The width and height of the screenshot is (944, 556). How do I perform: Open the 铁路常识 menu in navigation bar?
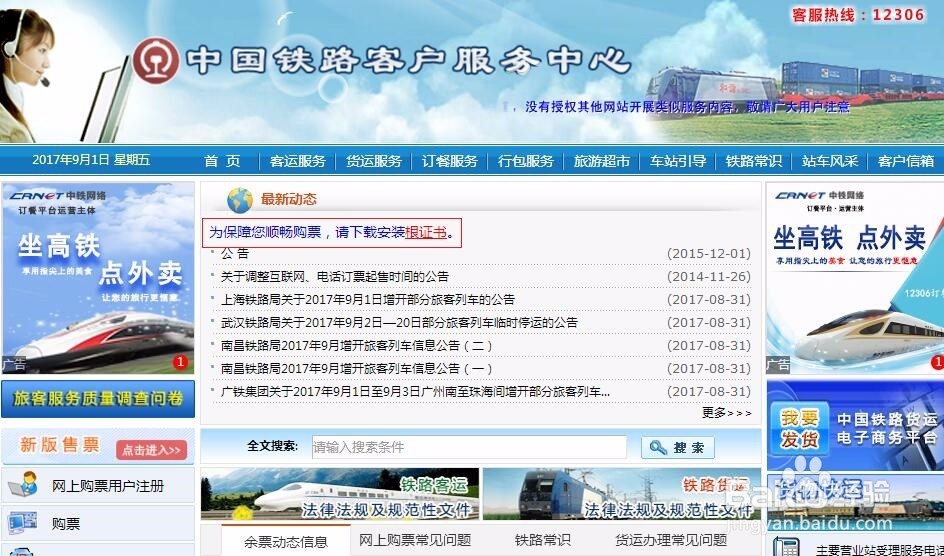tap(753, 161)
